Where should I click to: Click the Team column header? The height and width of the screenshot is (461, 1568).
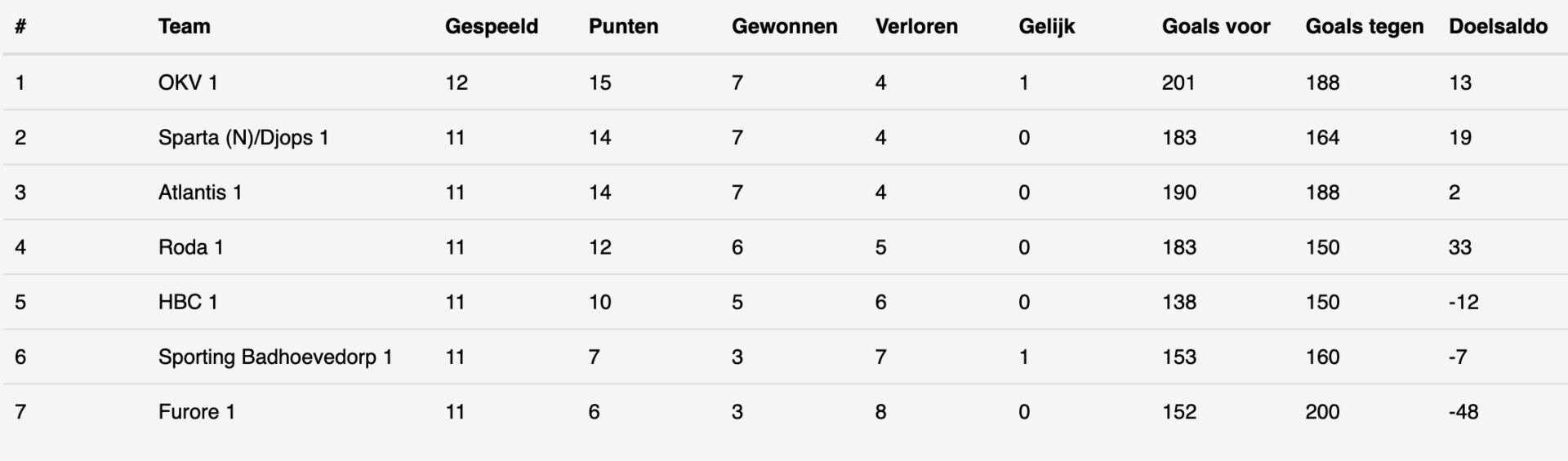click(x=184, y=26)
